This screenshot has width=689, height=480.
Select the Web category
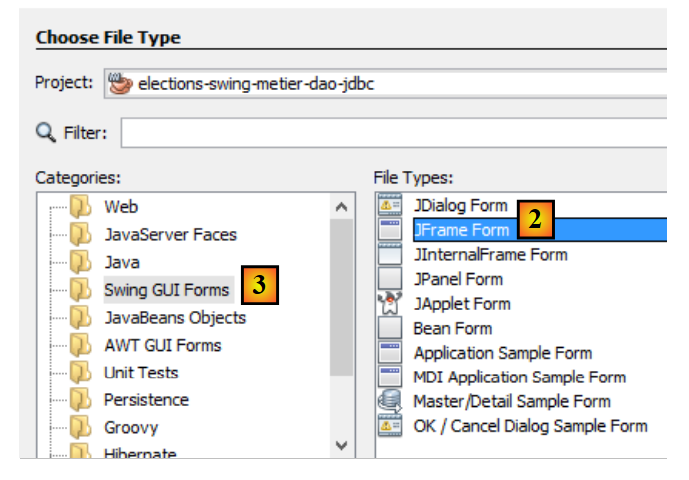click(x=121, y=207)
